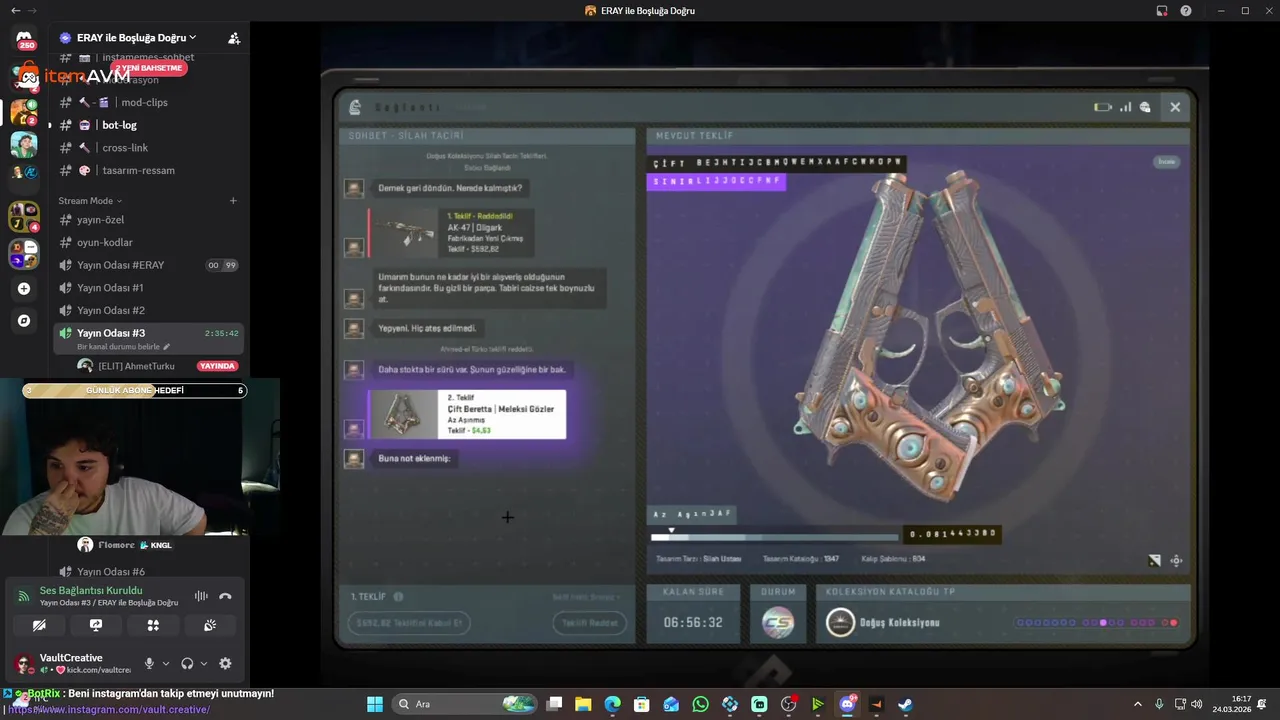Click preview toggle icon left of target icon
This screenshot has width=1280, height=720.
(1154, 560)
